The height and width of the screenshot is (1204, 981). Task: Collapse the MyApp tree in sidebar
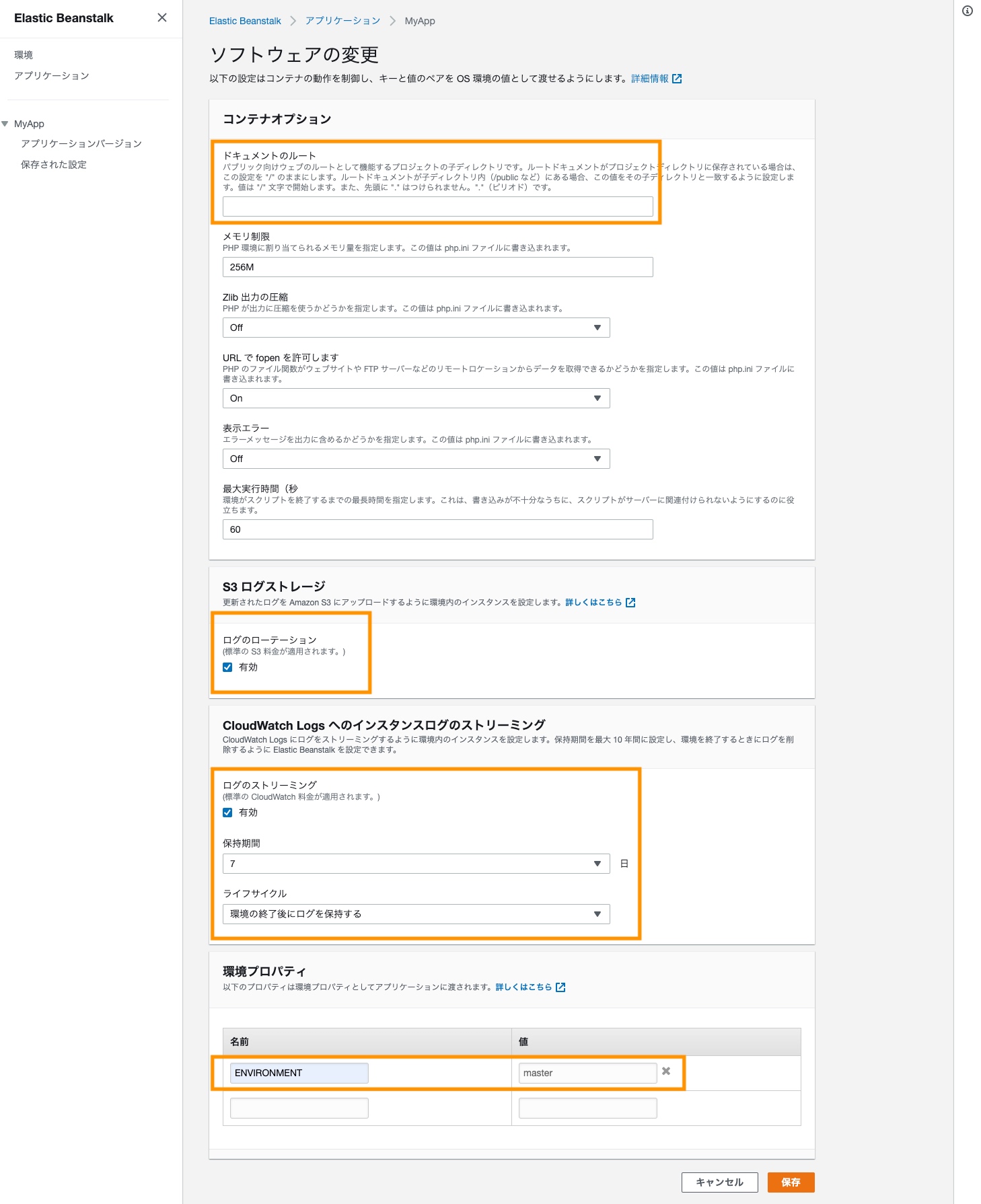click(x=5, y=124)
